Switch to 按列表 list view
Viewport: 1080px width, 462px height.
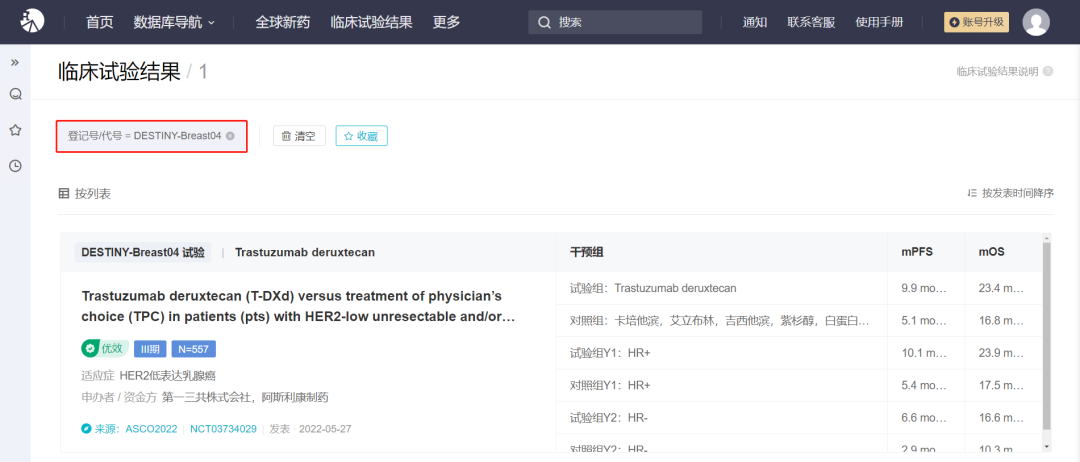point(85,194)
